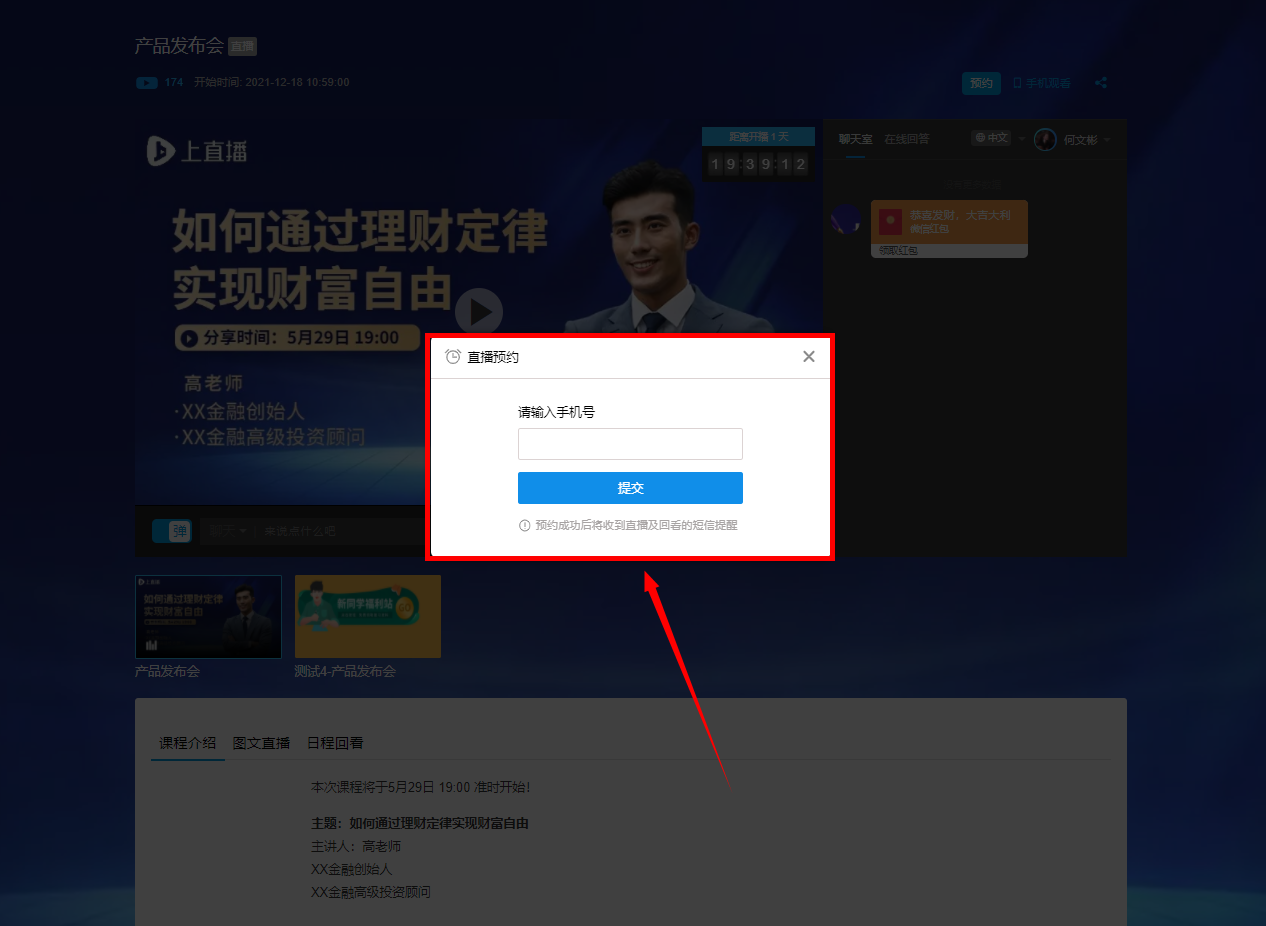Click the 预约 button in page header
Screen dimensions: 1266x926
point(982,83)
